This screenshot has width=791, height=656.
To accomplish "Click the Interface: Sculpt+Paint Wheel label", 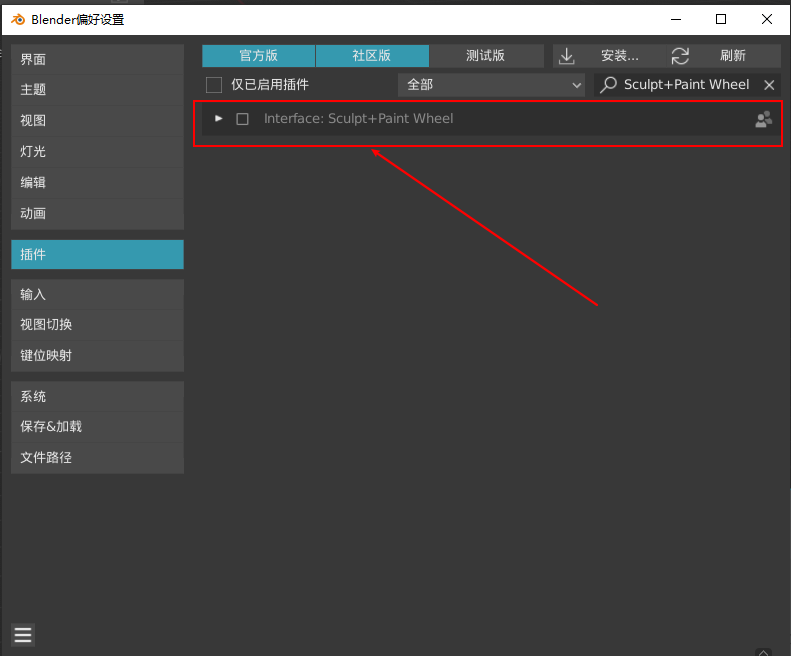I will [x=358, y=119].
